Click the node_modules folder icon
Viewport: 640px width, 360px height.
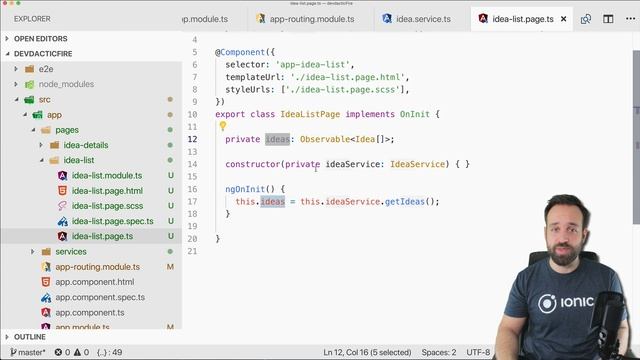point(29,84)
